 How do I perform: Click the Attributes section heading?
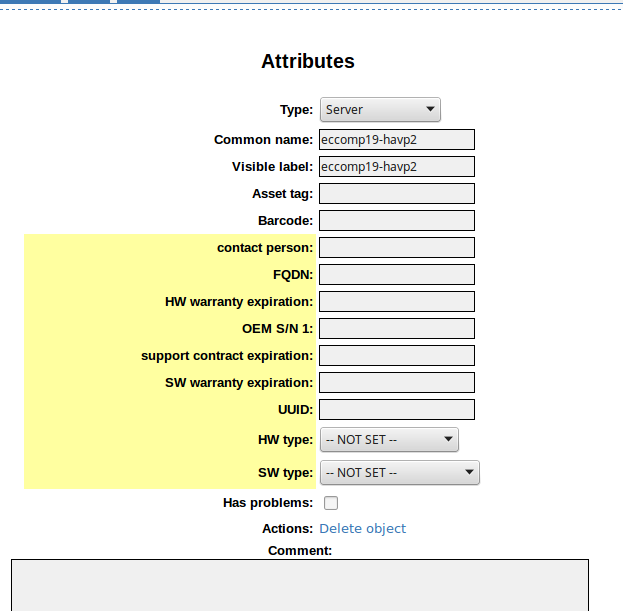(308, 61)
